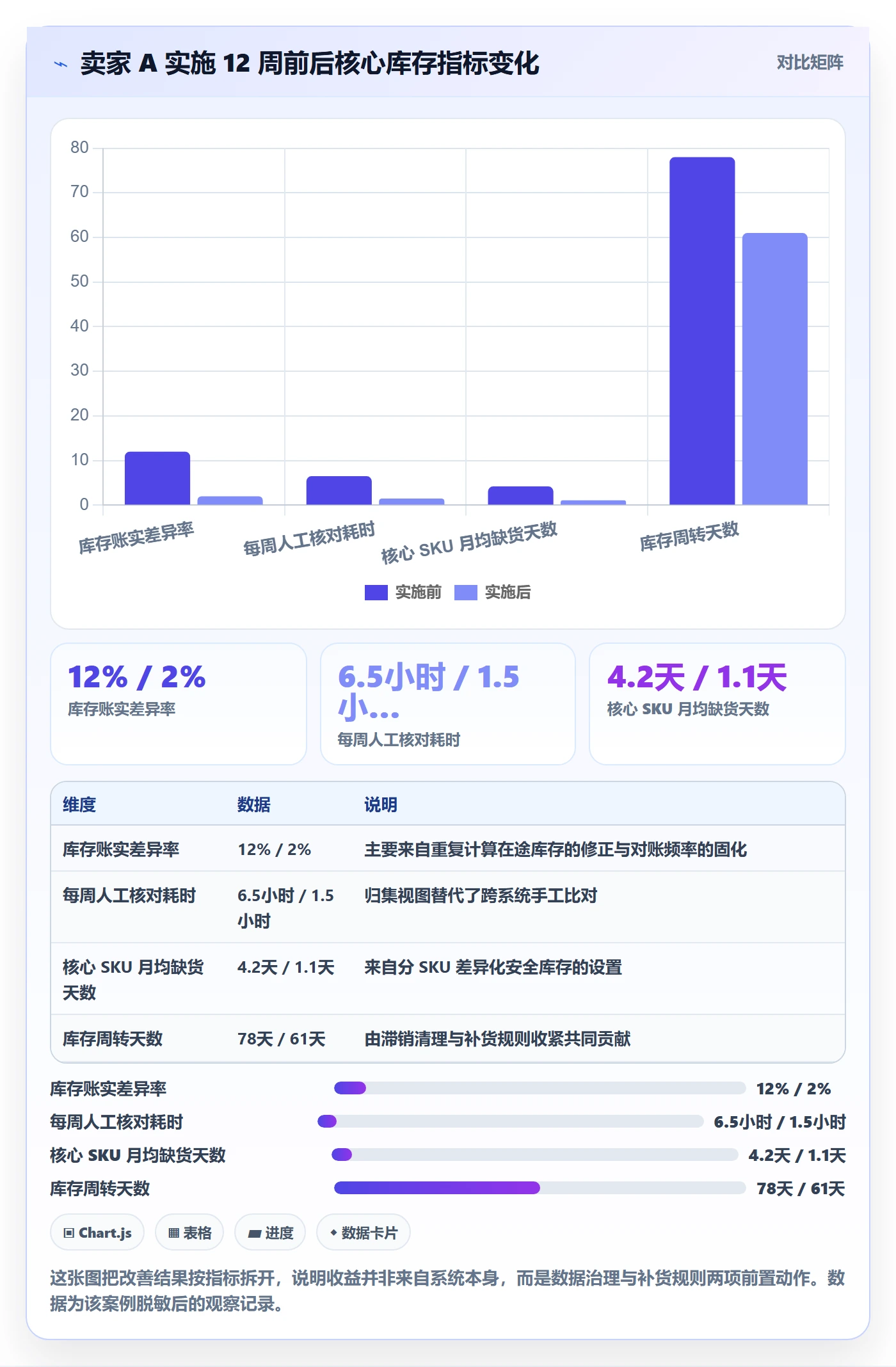Toggle the 实施前 legend swatch

pyautogui.click(x=376, y=592)
